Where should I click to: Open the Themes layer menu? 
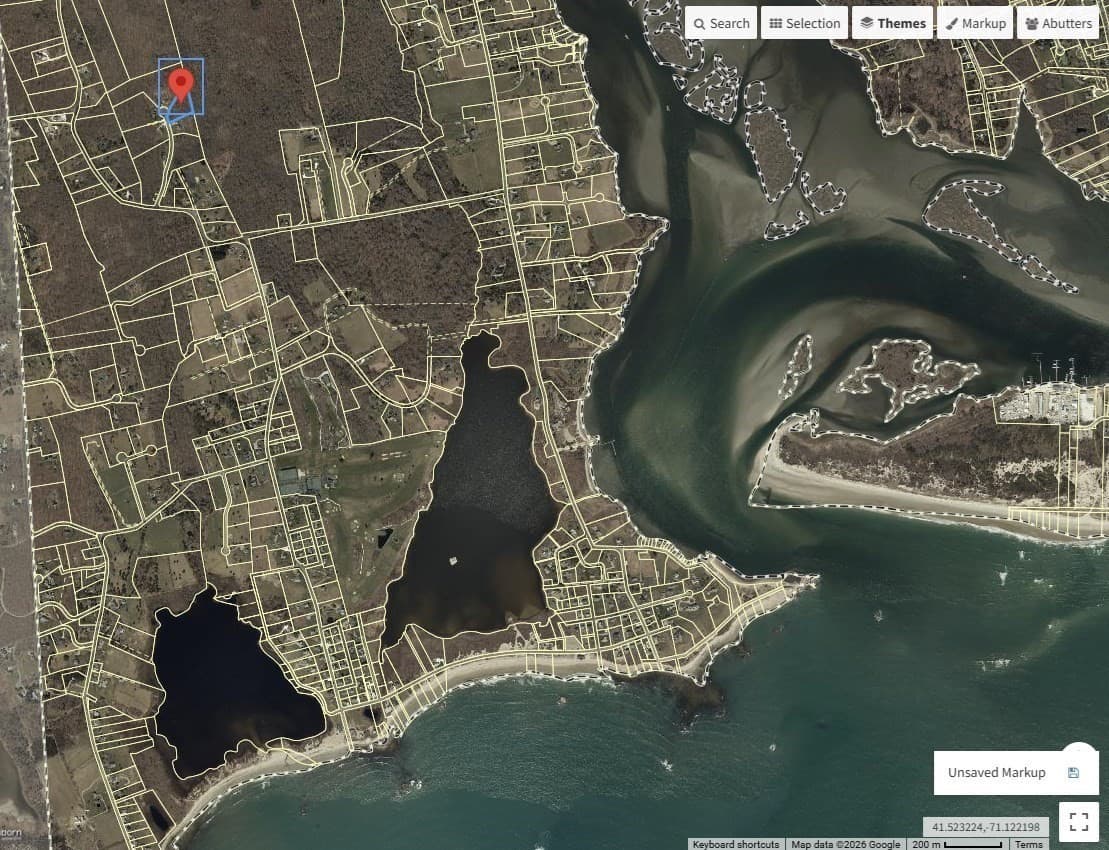click(893, 23)
